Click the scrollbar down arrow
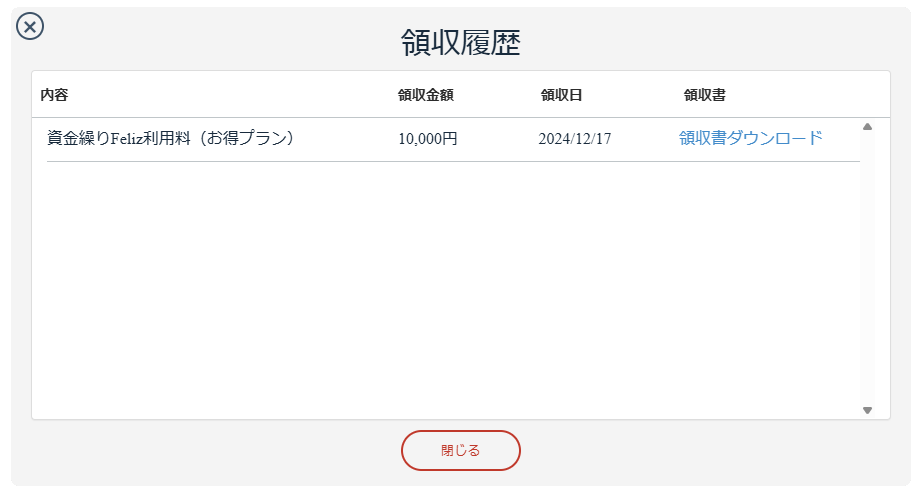 (867, 410)
